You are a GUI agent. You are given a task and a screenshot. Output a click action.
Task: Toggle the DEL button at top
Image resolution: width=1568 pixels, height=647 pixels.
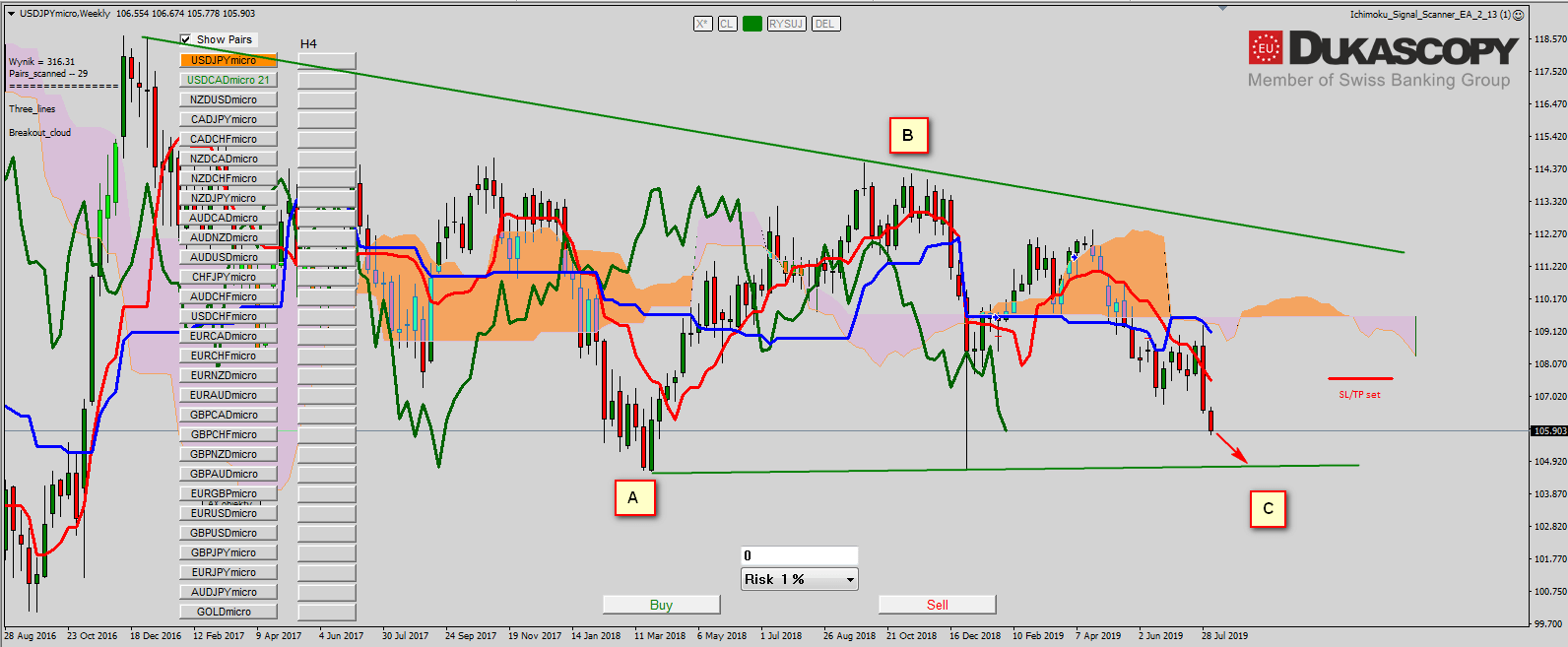pyautogui.click(x=824, y=24)
